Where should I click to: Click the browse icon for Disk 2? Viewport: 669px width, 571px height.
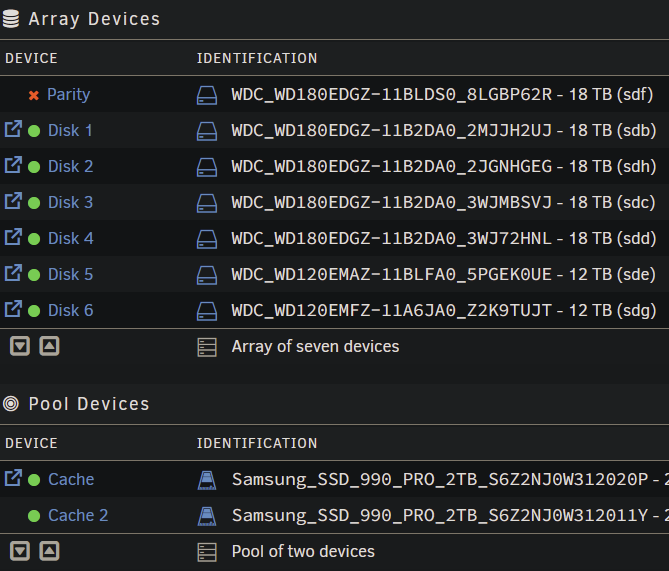[13, 165]
